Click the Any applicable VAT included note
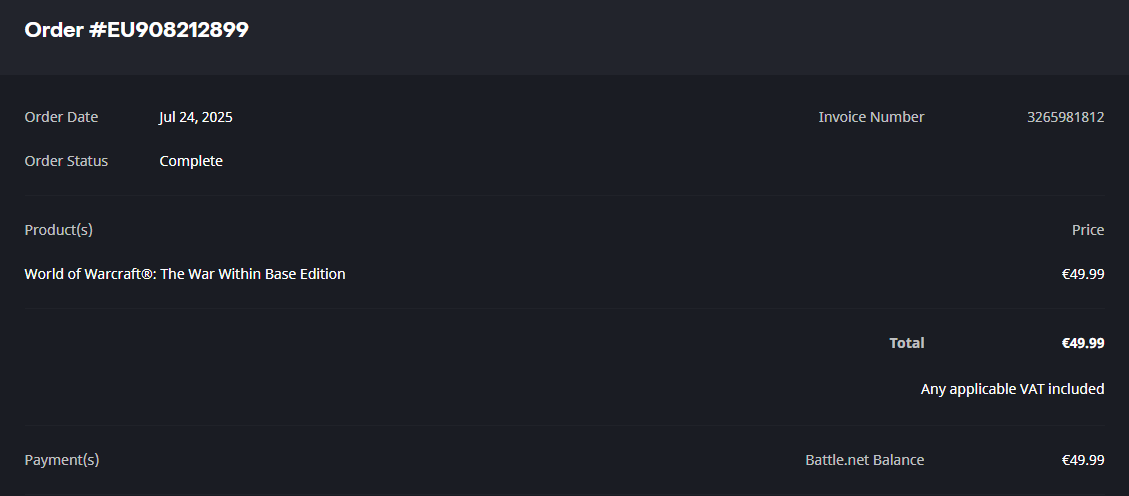The width and height of the screenshot is (1129, 496). [x=1012, y=389]
